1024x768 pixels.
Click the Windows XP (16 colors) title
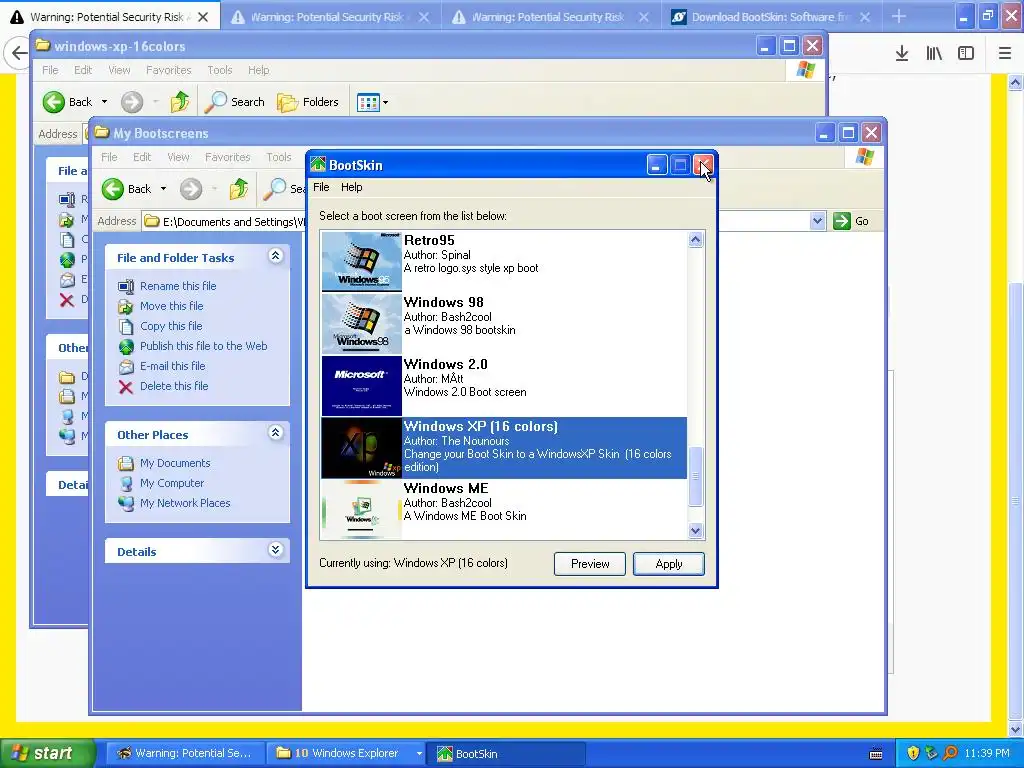pyautogui.click(x=481, y=426)
